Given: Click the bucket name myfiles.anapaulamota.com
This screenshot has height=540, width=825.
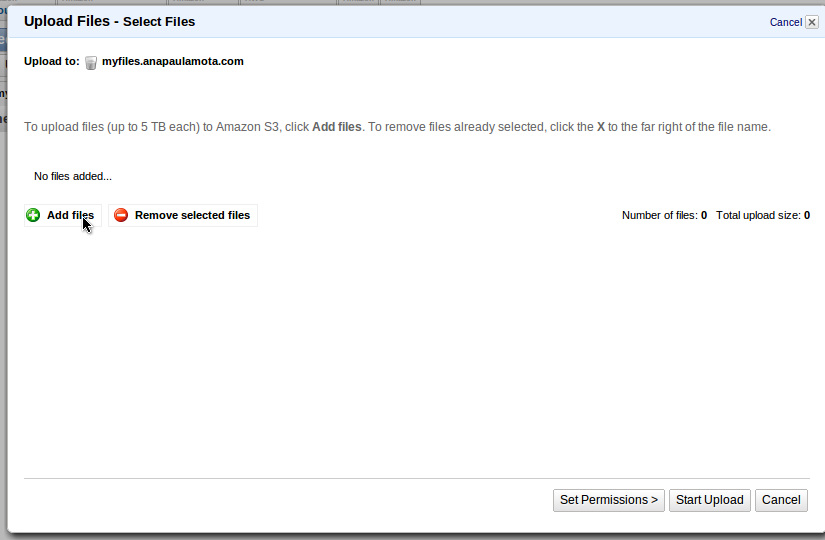Looking at the screenshot, I should (x=173, y=61).
